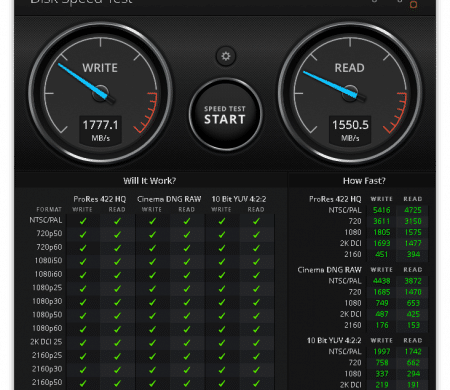Select the 10 Bit YUV 1080 read value 294
Viewport: 450px width, 390px height.
point(413,373)
